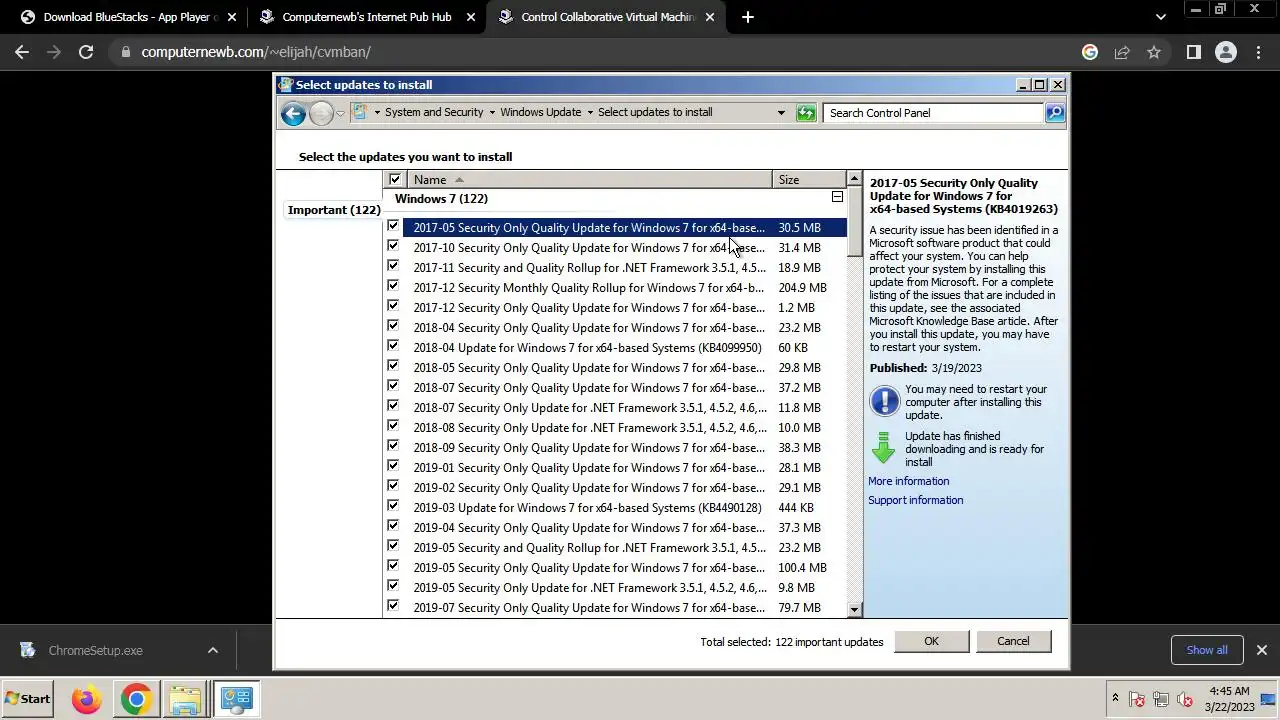
Task: Bookmark this page with the star icon
Action: [1154, 52]
